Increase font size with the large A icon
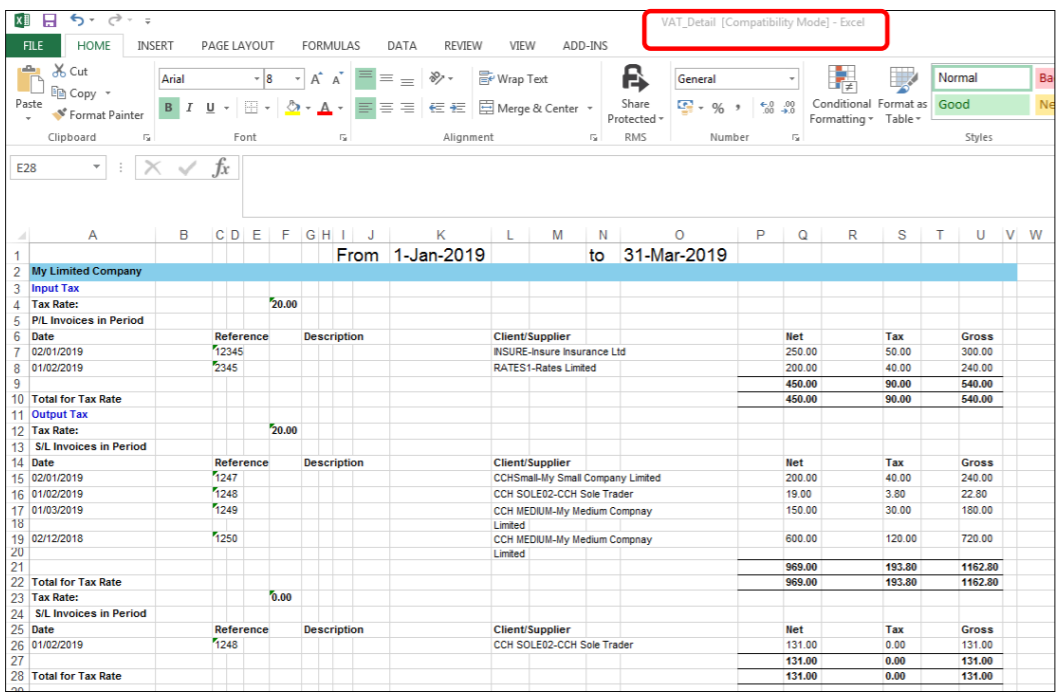The image size is (1063, 699). tap(316, 79)
